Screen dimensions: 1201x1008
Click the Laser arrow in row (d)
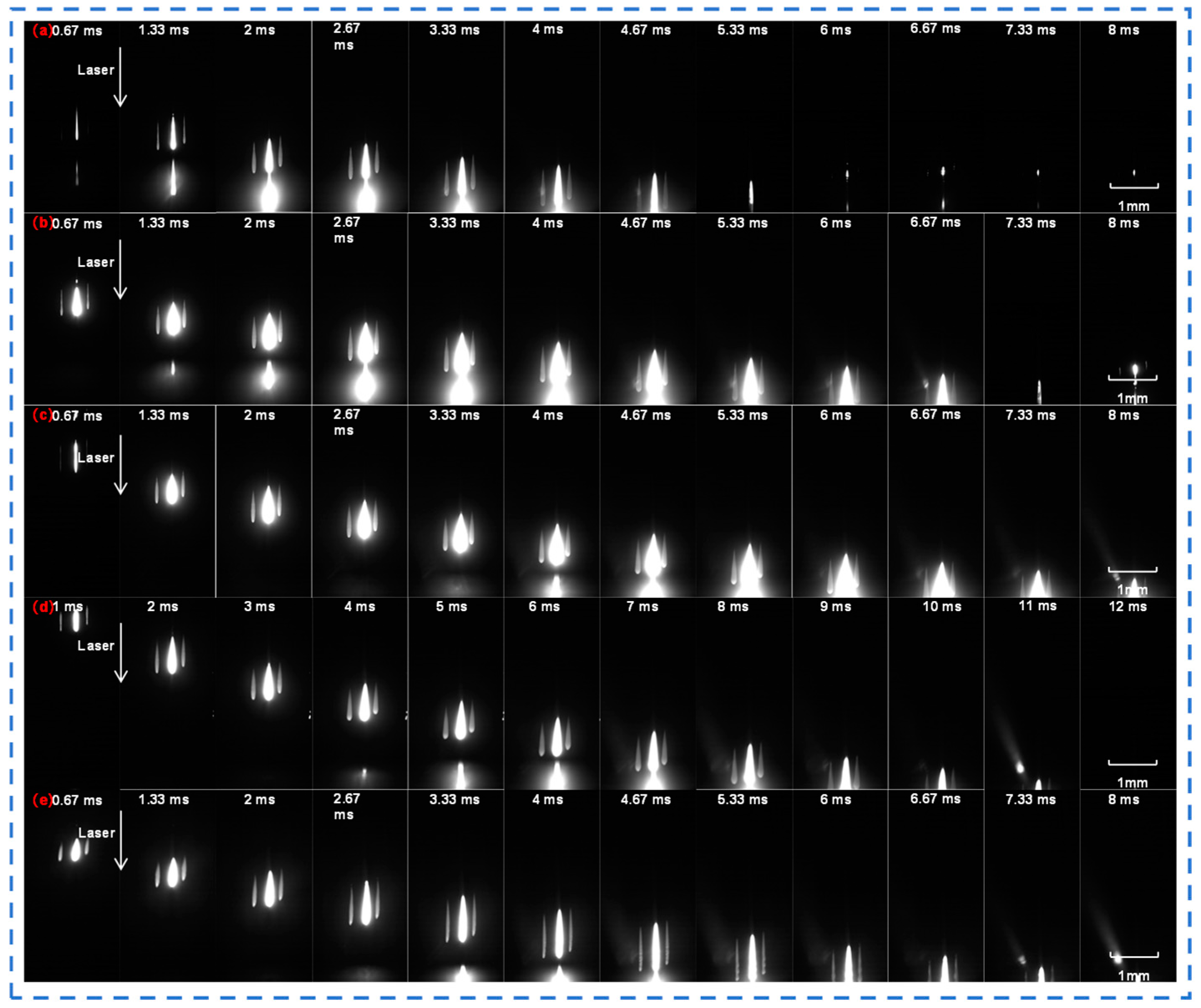(x=121, y=652)
